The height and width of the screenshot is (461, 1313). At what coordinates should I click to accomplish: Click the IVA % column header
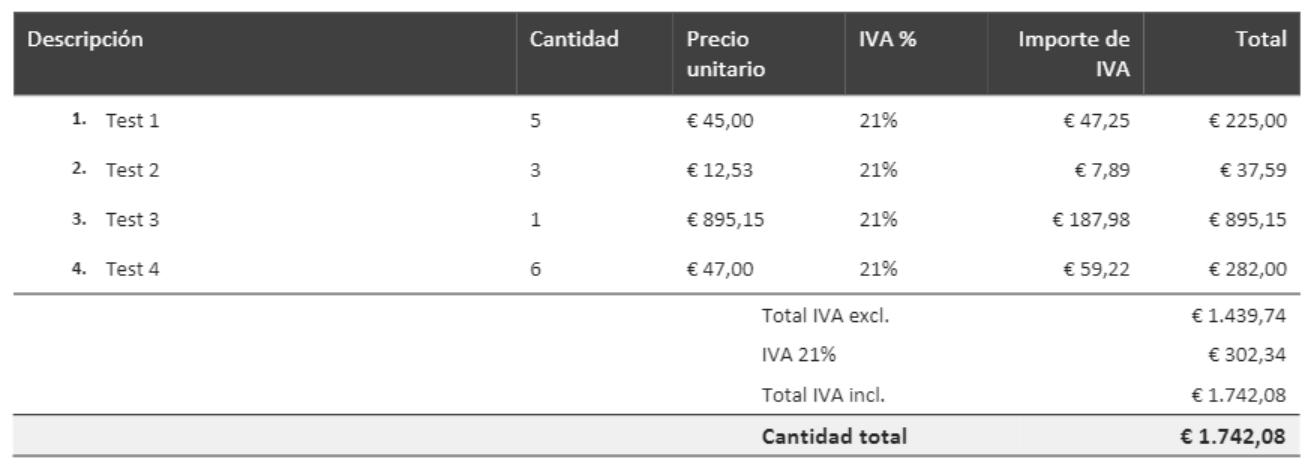pyautogui.click(x=888, y=41)
